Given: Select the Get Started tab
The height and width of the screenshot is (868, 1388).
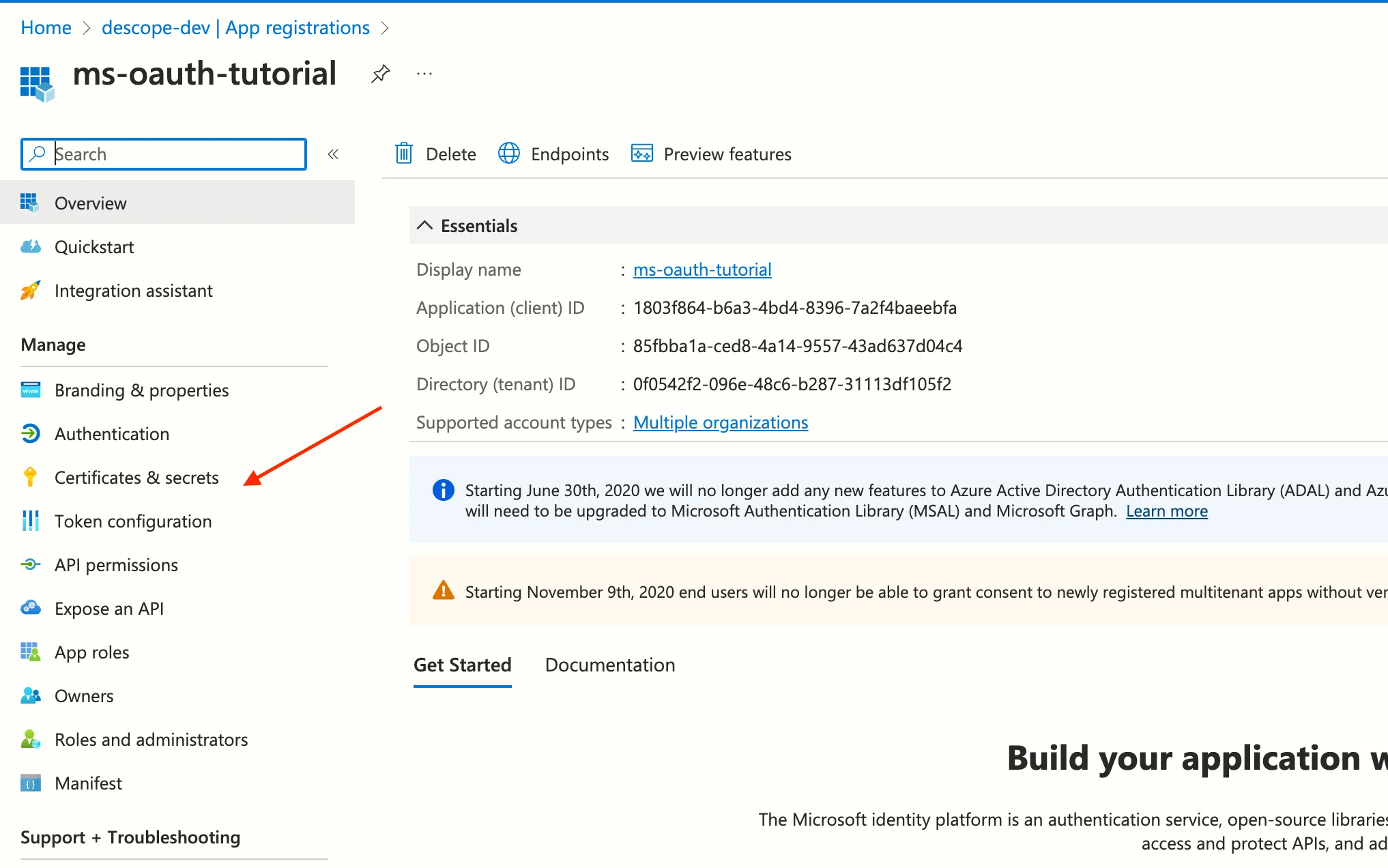Looking at the screenshot, I should pos(462,664).
